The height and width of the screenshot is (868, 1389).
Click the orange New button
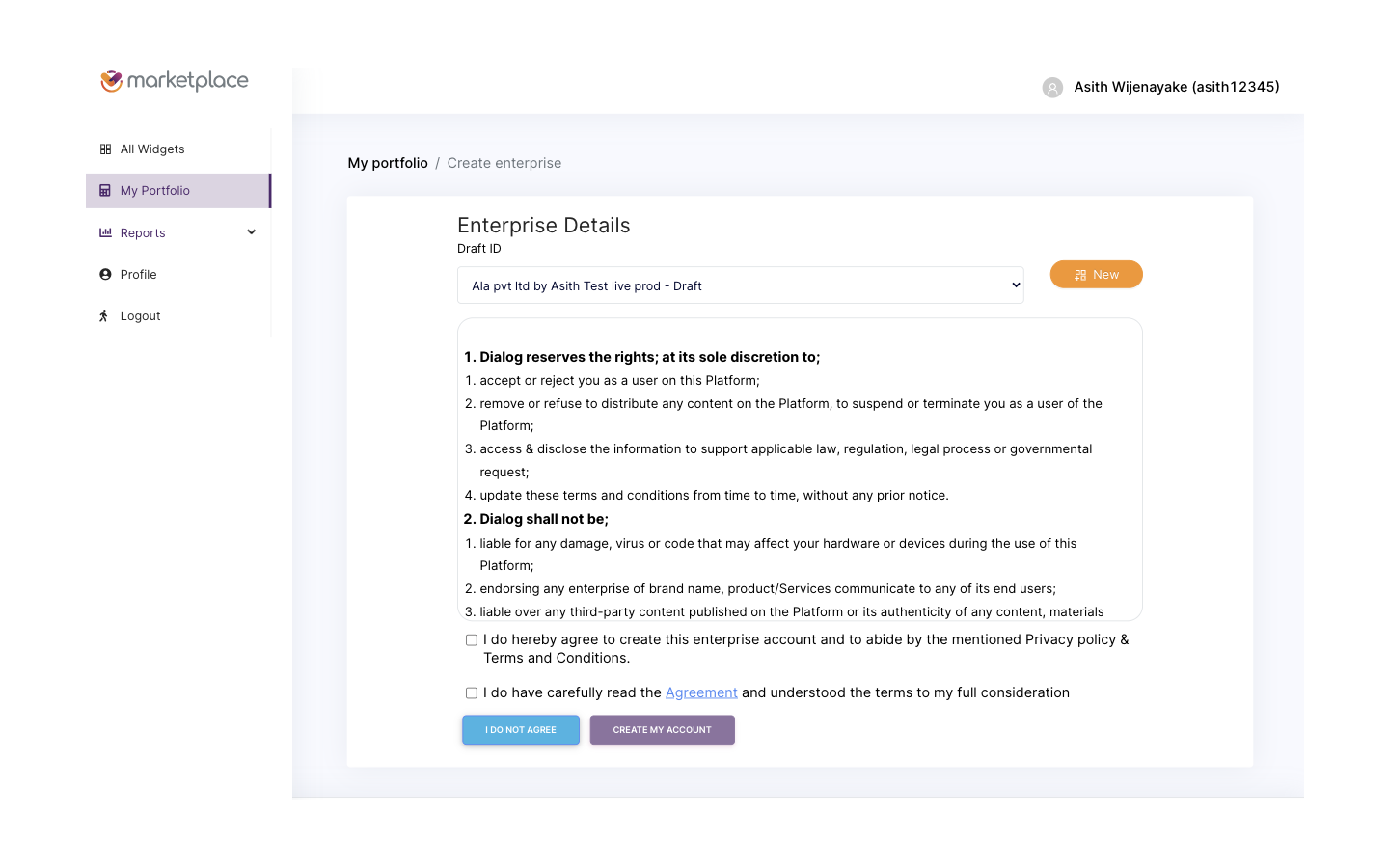pos(1096,275)
